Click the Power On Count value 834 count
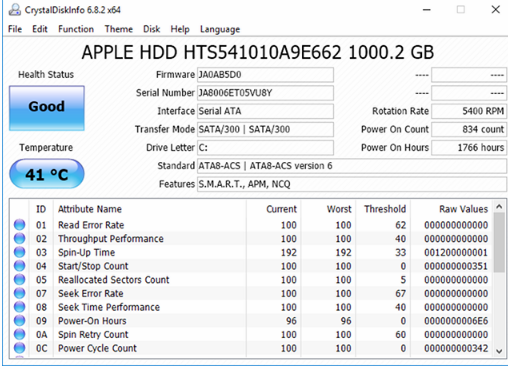 tap(469, 129)
